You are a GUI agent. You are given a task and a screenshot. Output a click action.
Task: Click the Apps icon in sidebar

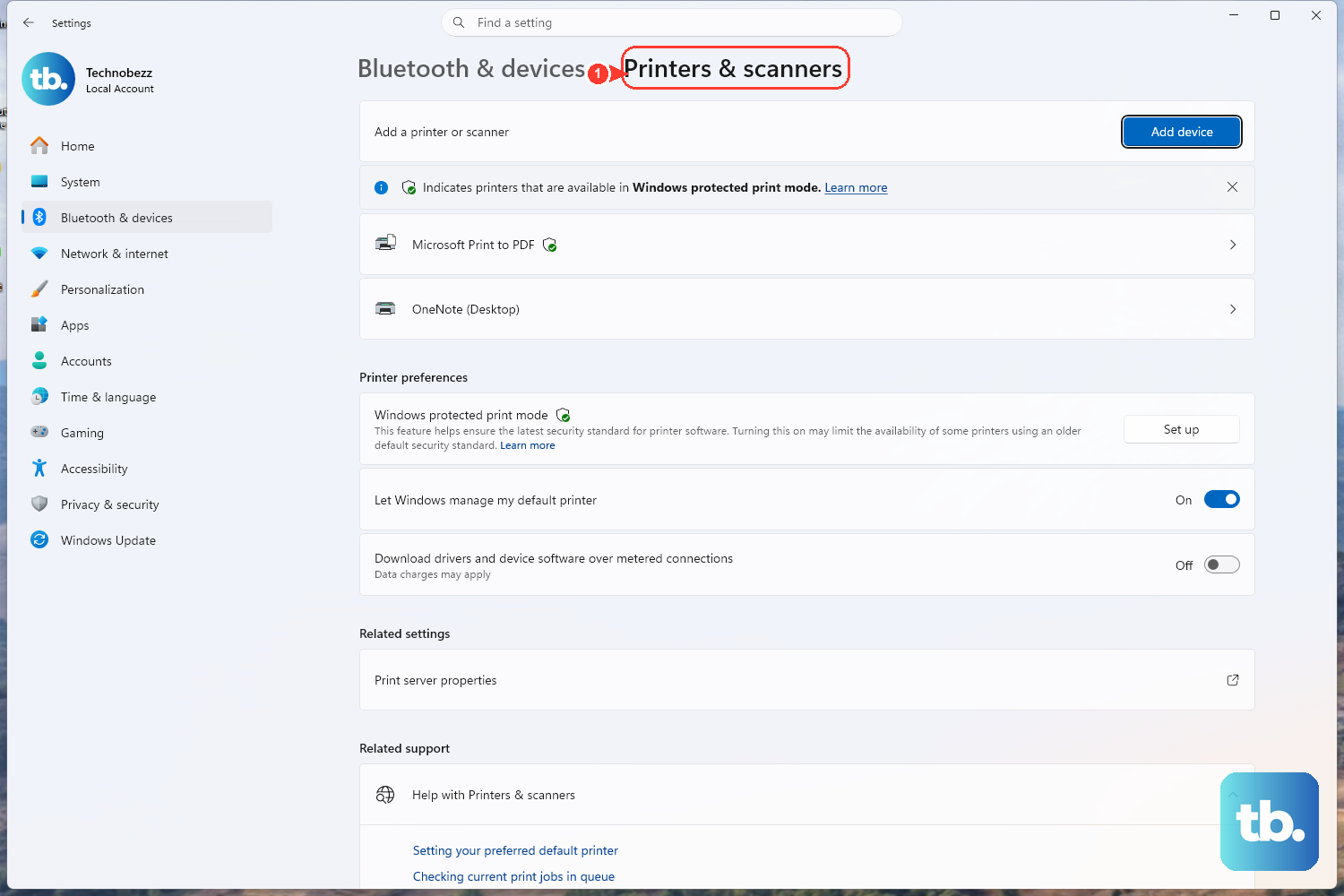point(39,324)
